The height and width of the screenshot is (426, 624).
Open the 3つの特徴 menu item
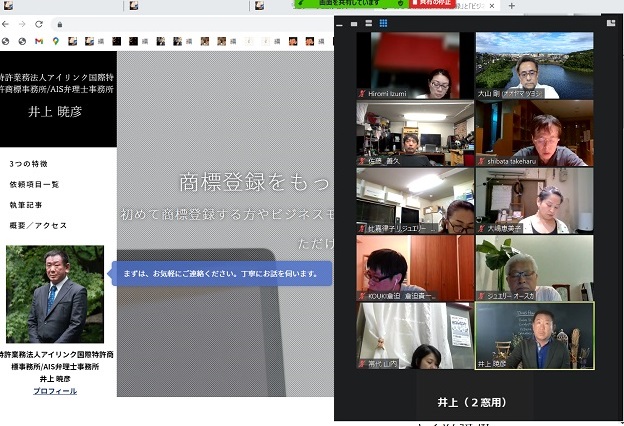point(28,163)
